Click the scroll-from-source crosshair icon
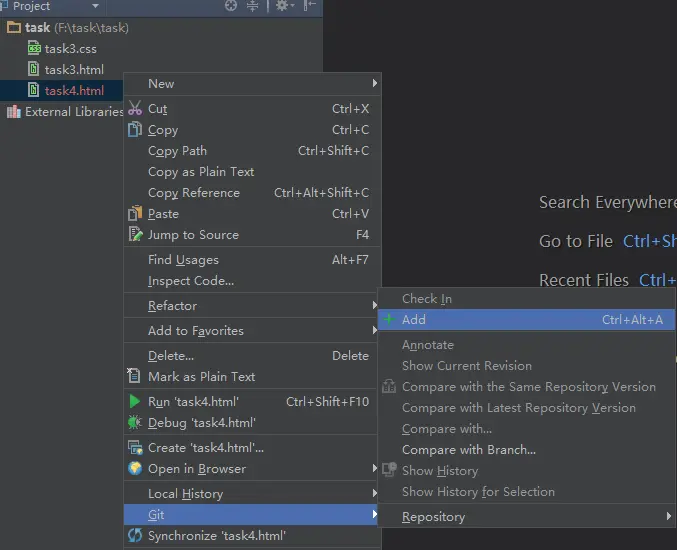677x550 pixels. point(231,6)
